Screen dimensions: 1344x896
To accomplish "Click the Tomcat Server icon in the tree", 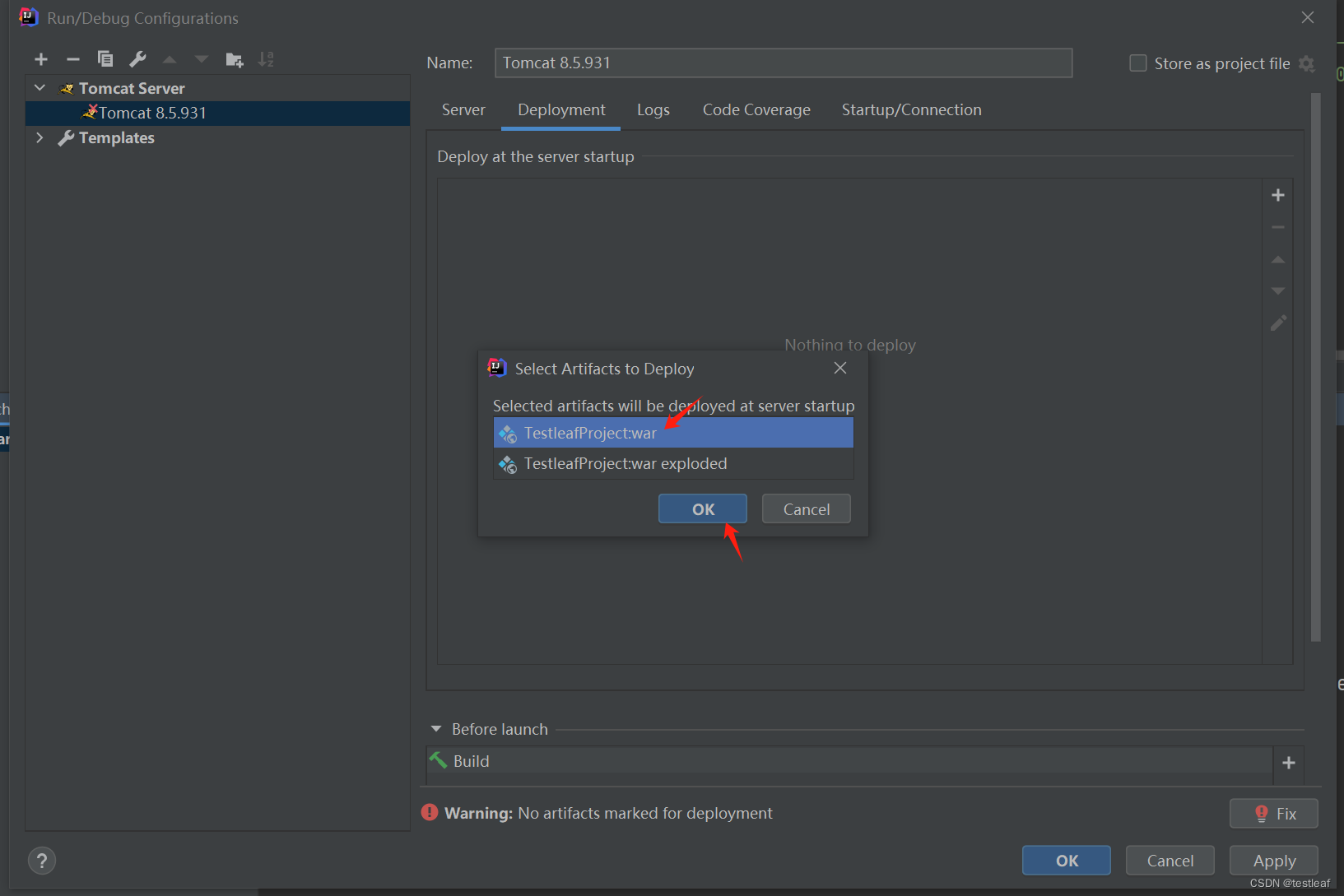I will point(67,88).
